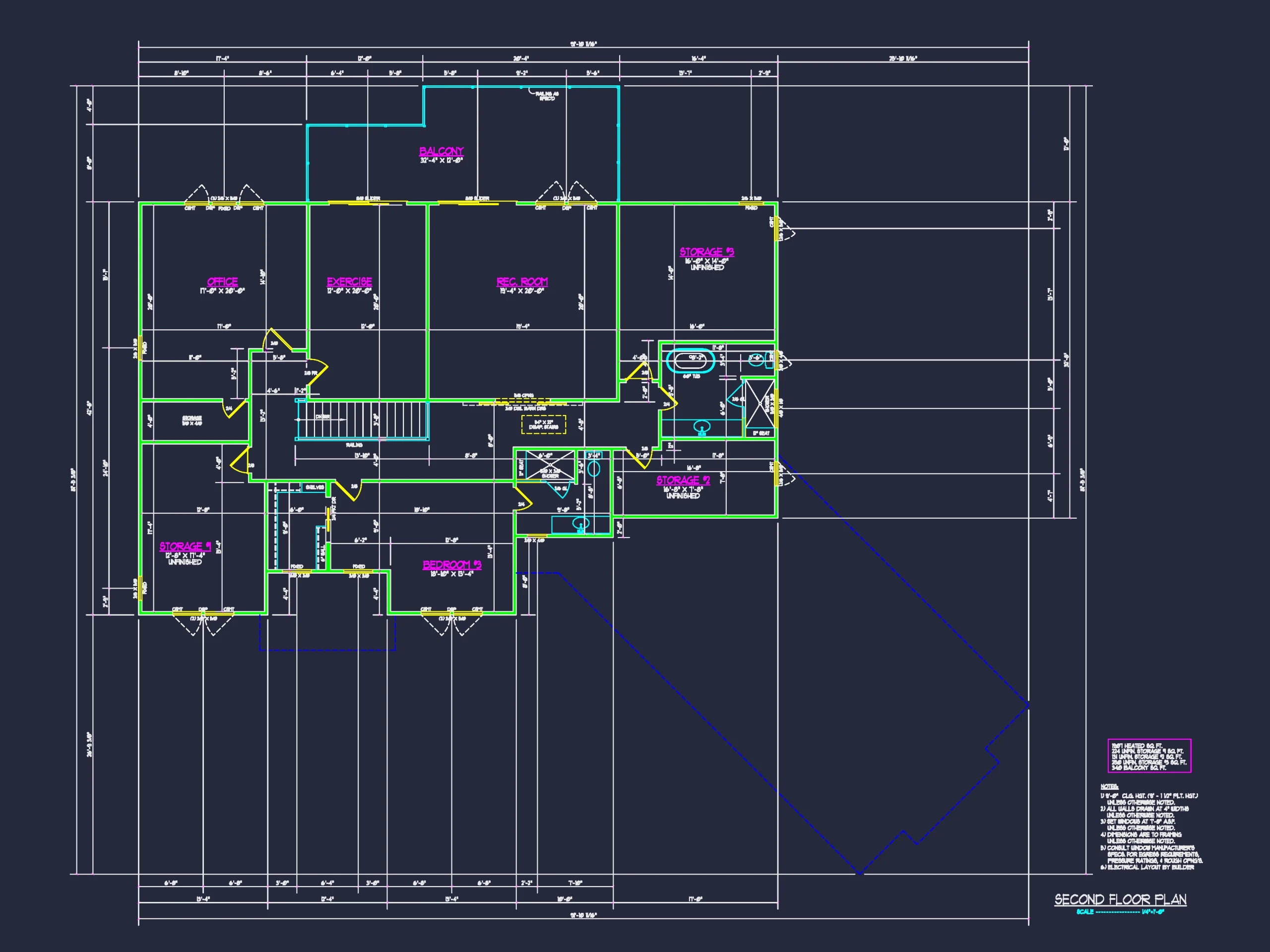The image size is (1270, 952).
Task: Click the SECOND FLOOR PLAN title
Action: coord(1120,899)
